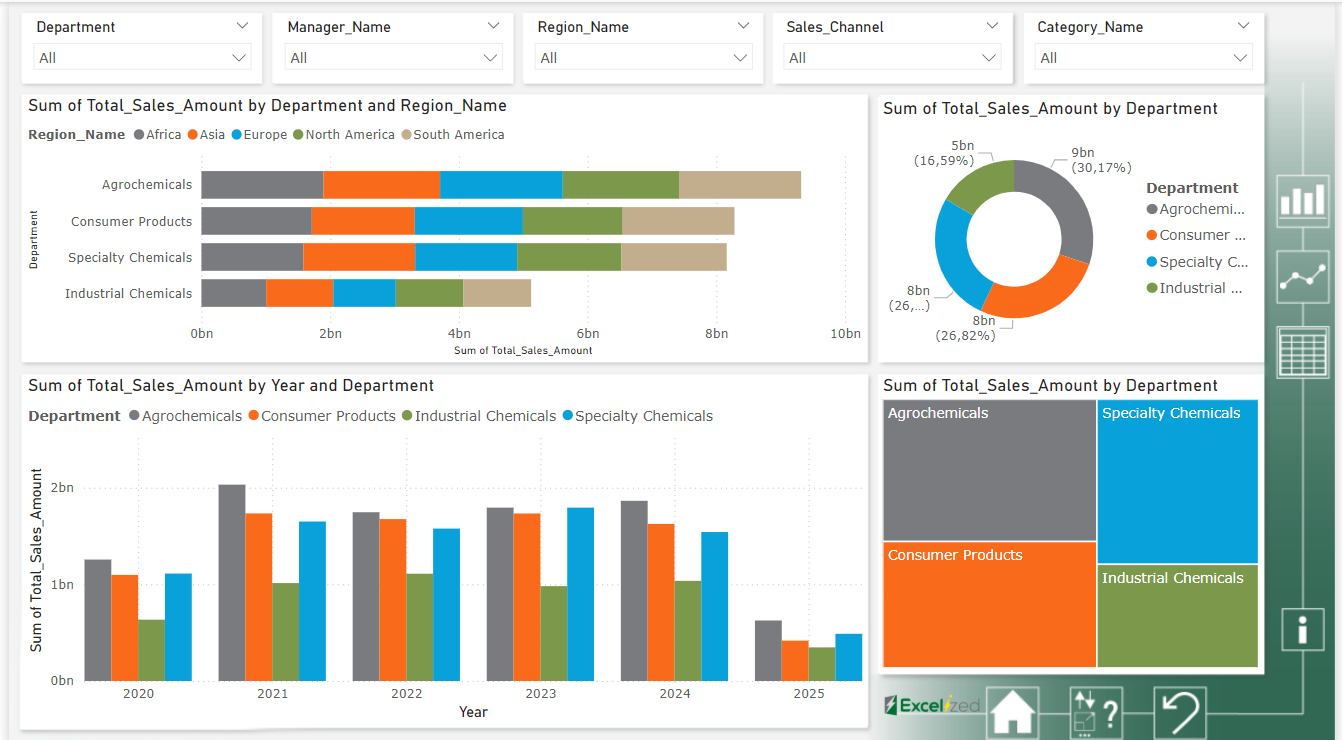This screenshot has height=740, width=1342.
Task: Click the Excelized logo
Action: tap(932, 705)
